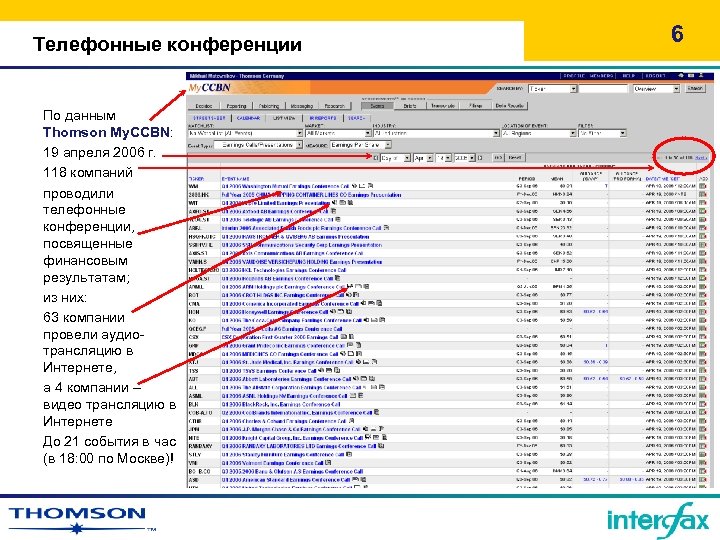This screenshot has height=540, width=720.
Task: Select the Transcripts tab
Action: tap(443, 106)
